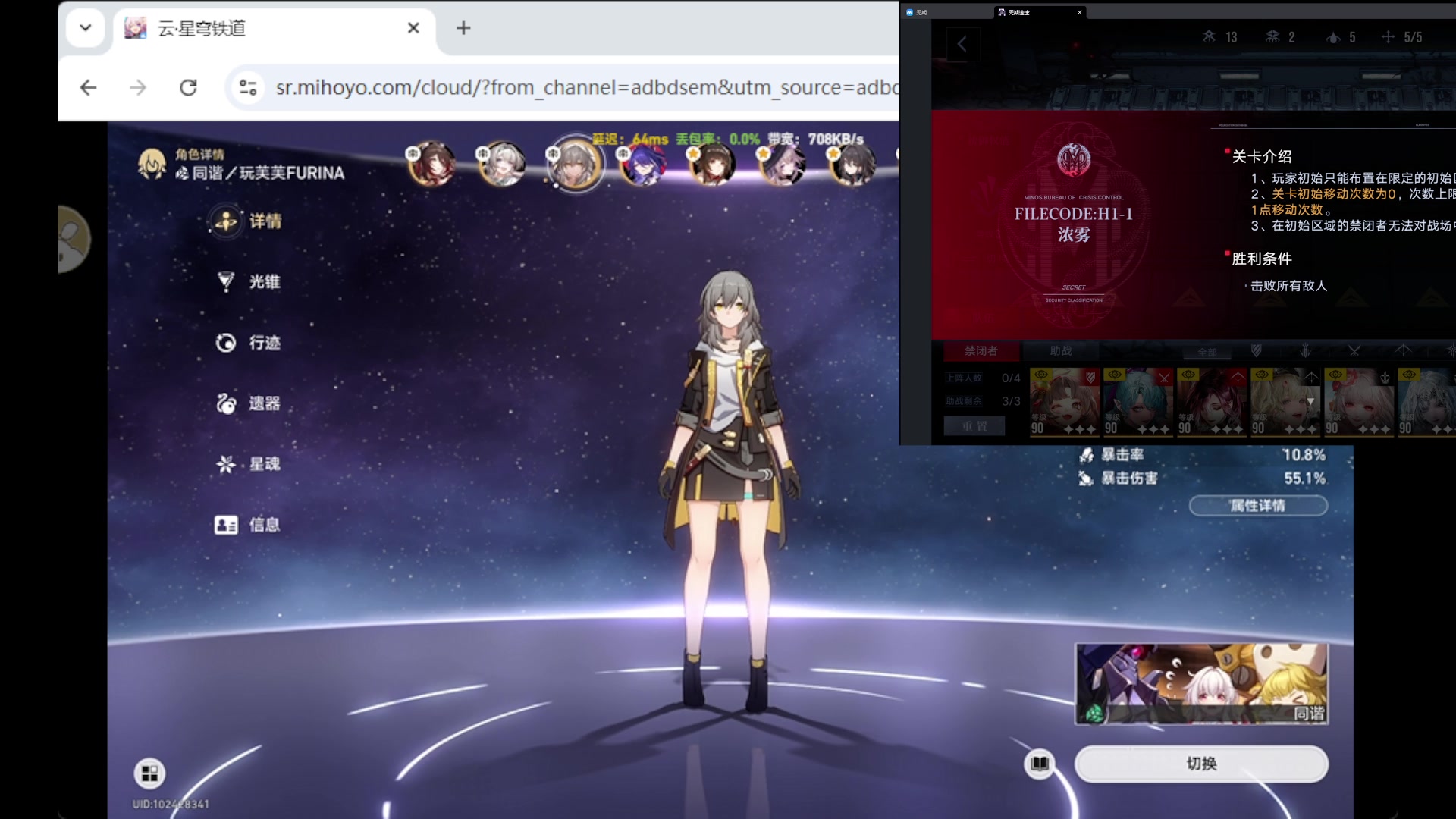Select the blonde level 90 character card

1286,402
